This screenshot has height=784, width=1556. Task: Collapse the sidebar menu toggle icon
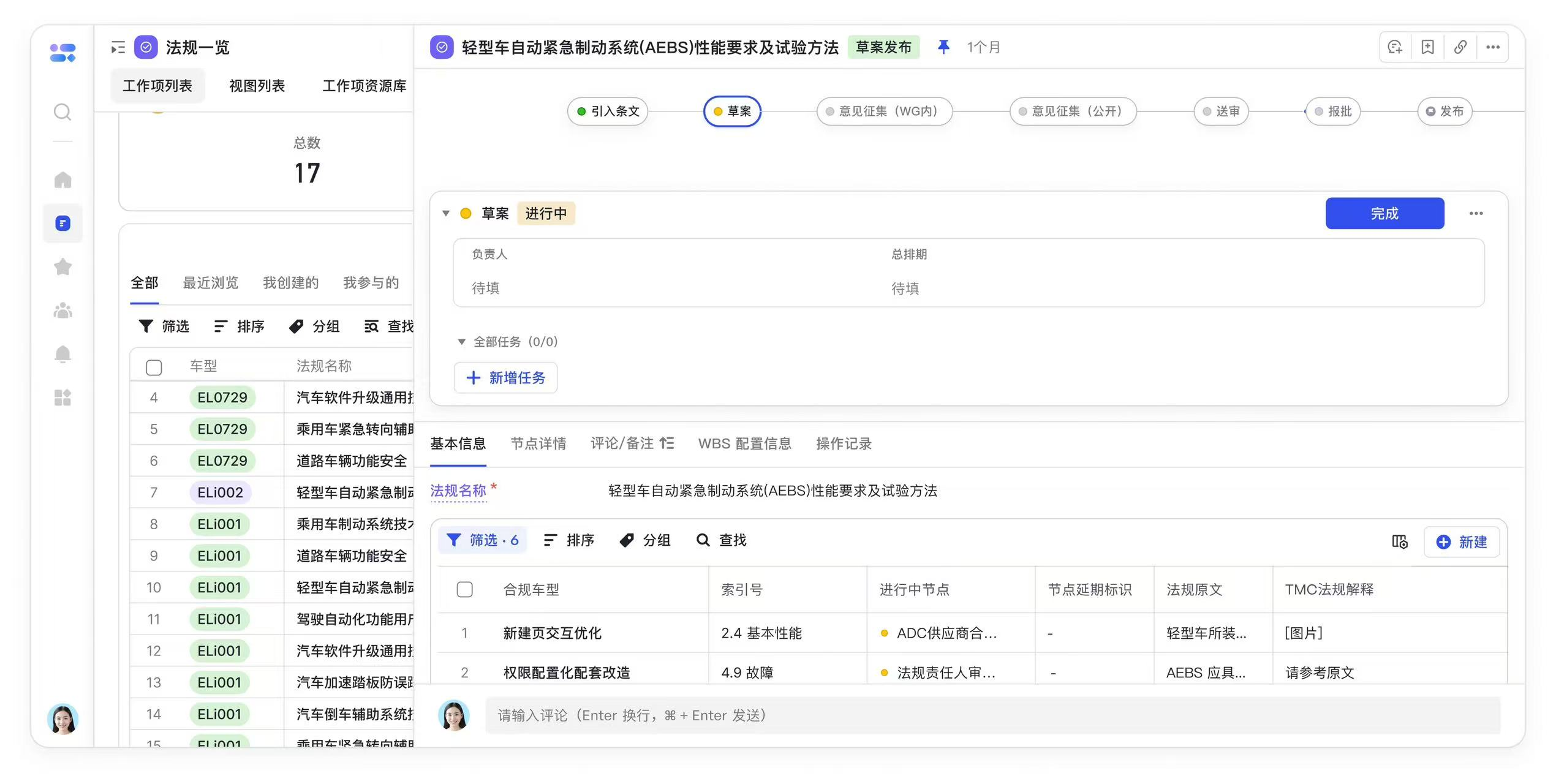[118, 47]
